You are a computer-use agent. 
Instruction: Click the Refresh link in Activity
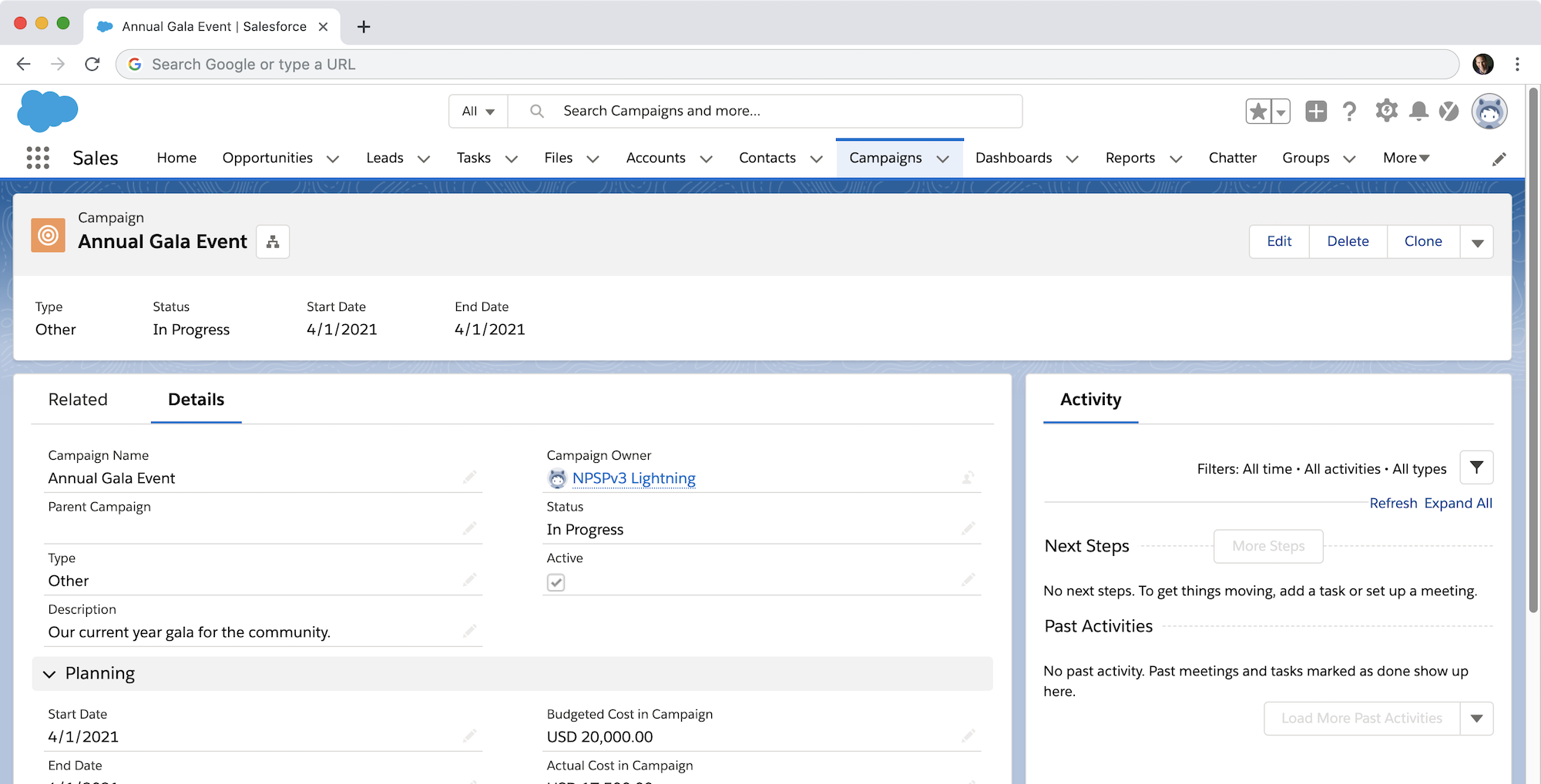click(1393, 503)
